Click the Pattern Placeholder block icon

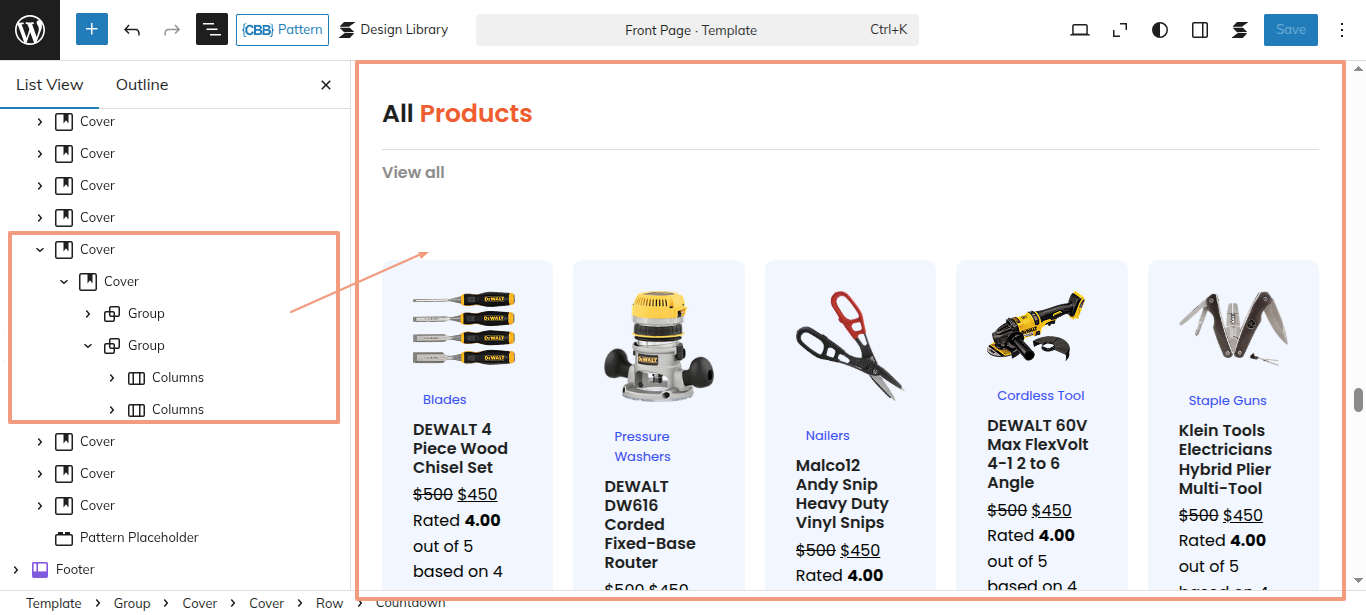click(64, 538)
